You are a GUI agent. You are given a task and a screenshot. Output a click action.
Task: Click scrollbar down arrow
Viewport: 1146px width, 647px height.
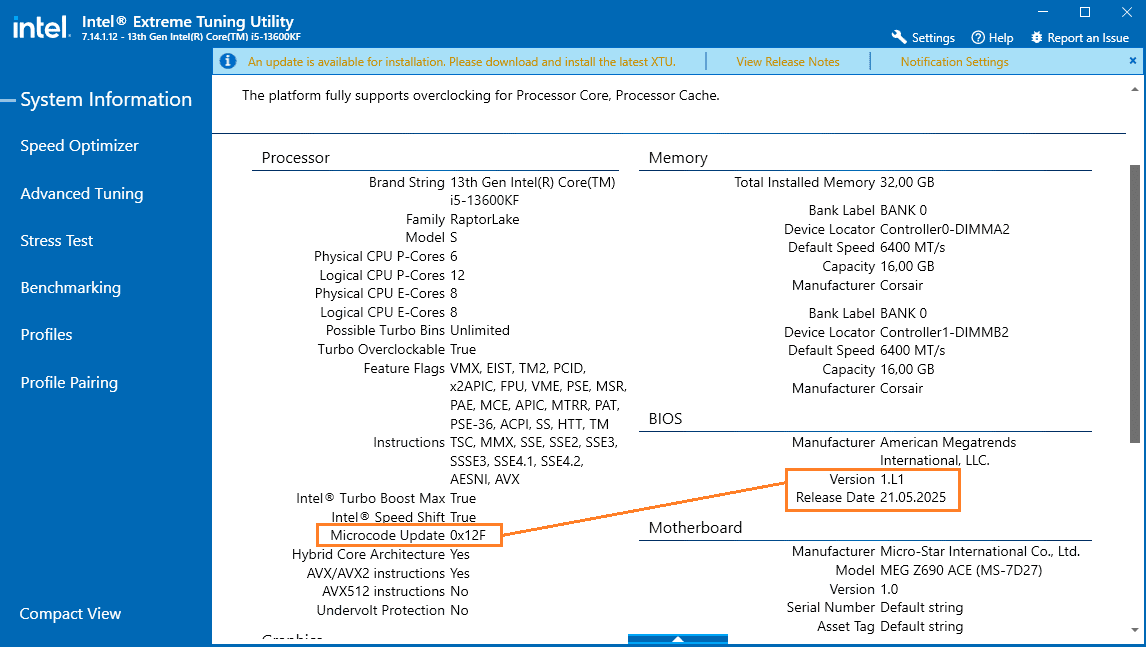tap(1134, 630)
